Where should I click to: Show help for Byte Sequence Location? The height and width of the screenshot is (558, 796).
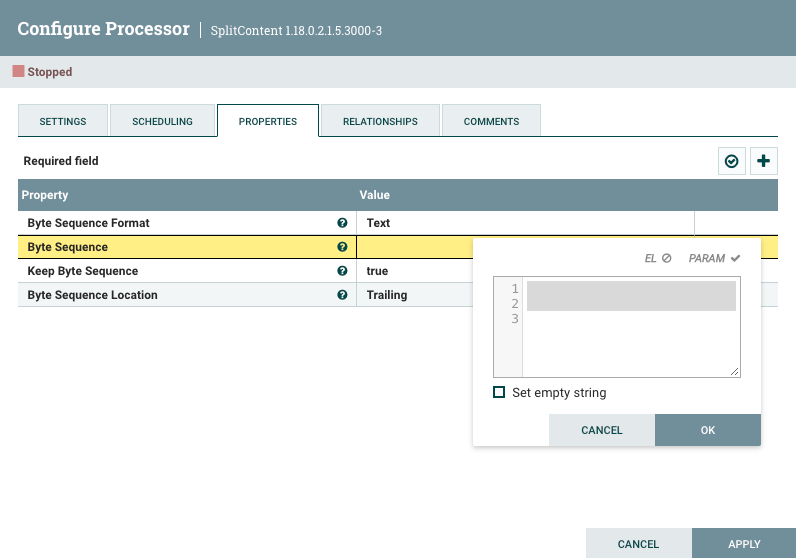coord(343,295)
